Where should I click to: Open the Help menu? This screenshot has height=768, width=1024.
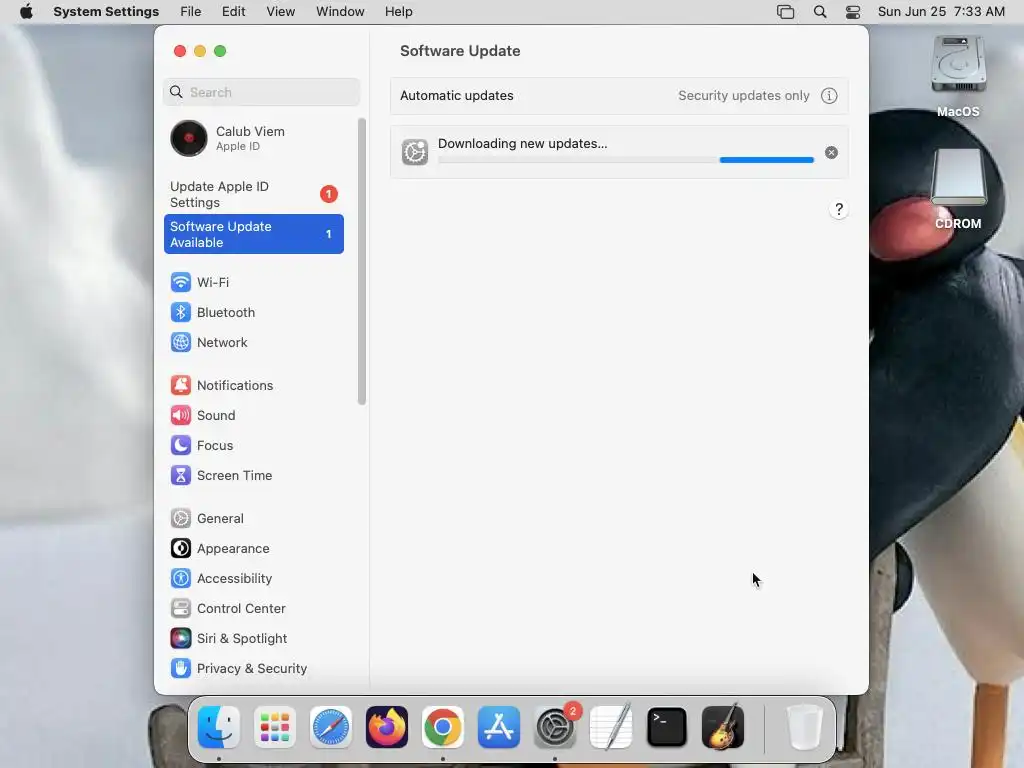pyautogui.click(x=398, y=12)
